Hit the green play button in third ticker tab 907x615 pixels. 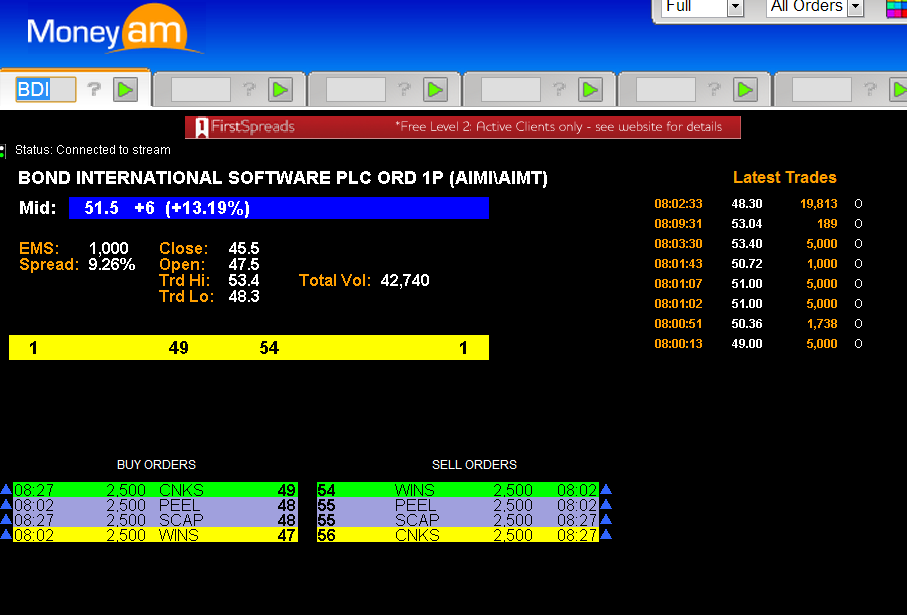(435, 90)
